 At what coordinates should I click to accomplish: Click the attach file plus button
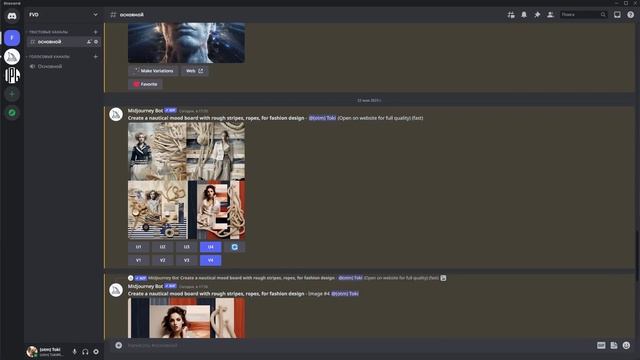click(x=118, y=345)
